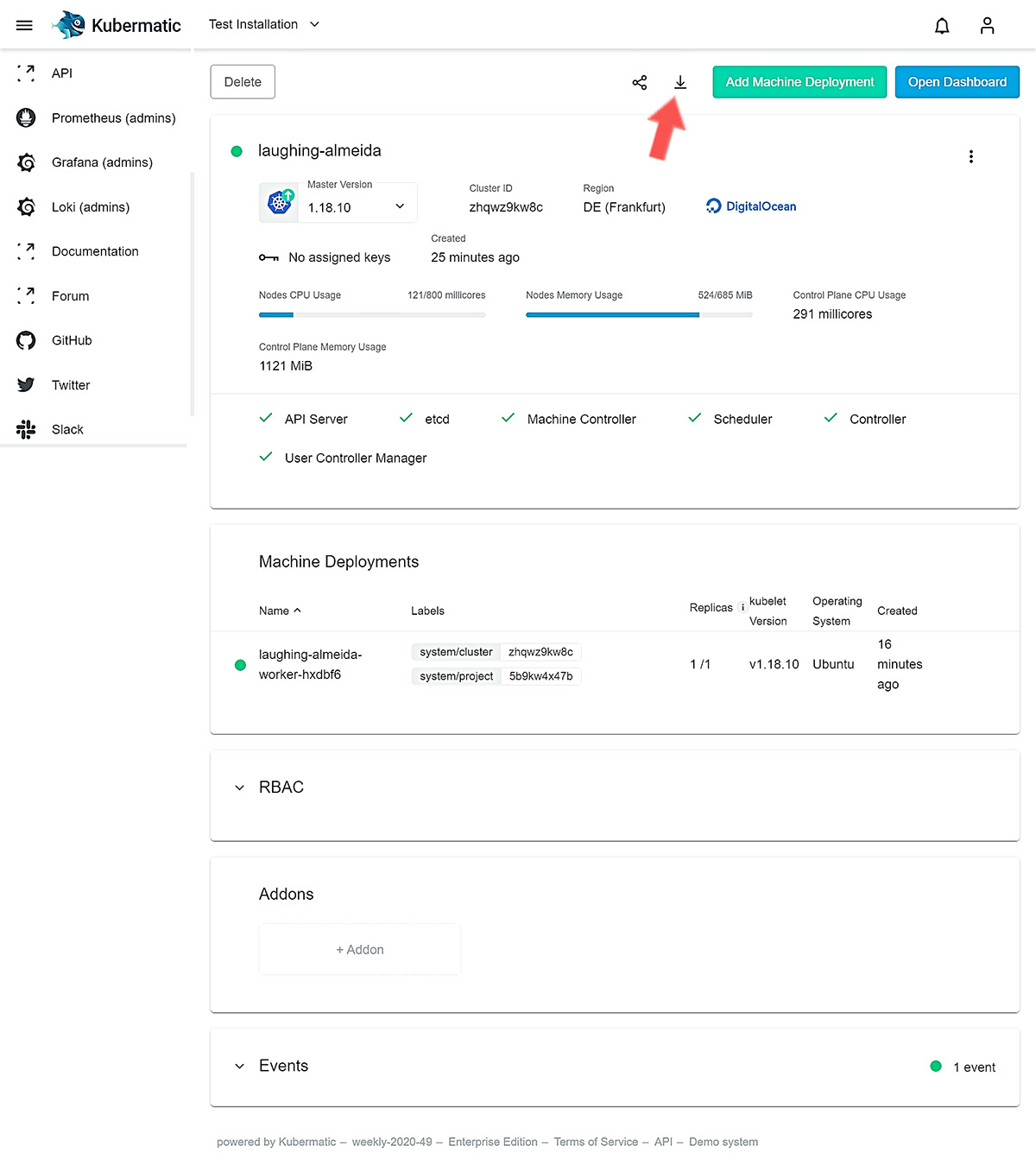Click the green cluster health status dot
The width and height of the screenshot is (1036, 1171).
[237, 151]
